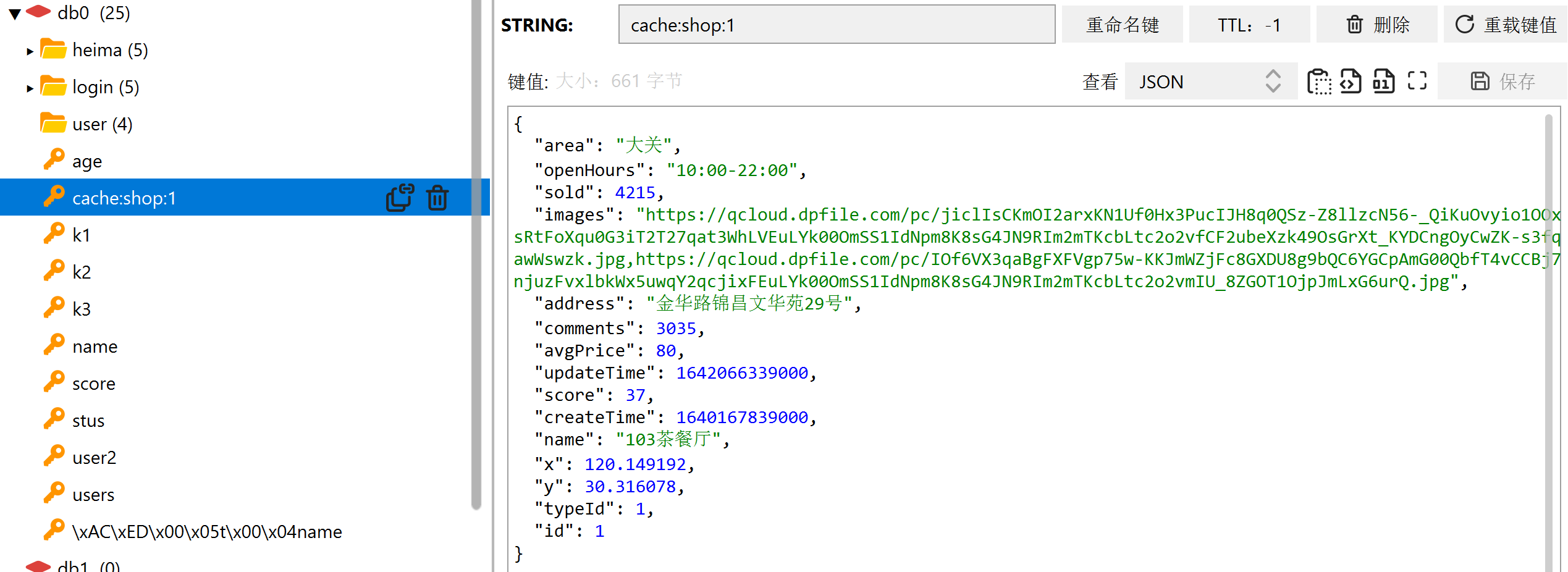Expand the heima folder
Screen dimensions: 1568x572
pos(30,51)
